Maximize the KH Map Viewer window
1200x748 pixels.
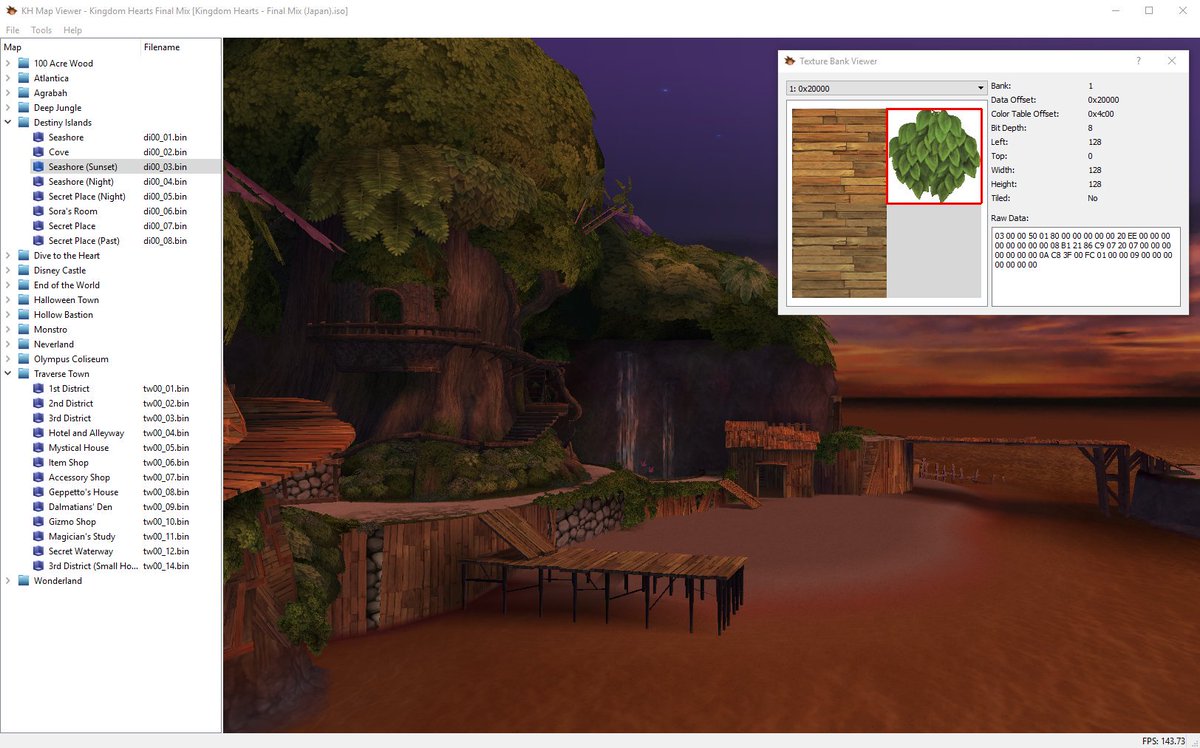[x=1149, y=10]
